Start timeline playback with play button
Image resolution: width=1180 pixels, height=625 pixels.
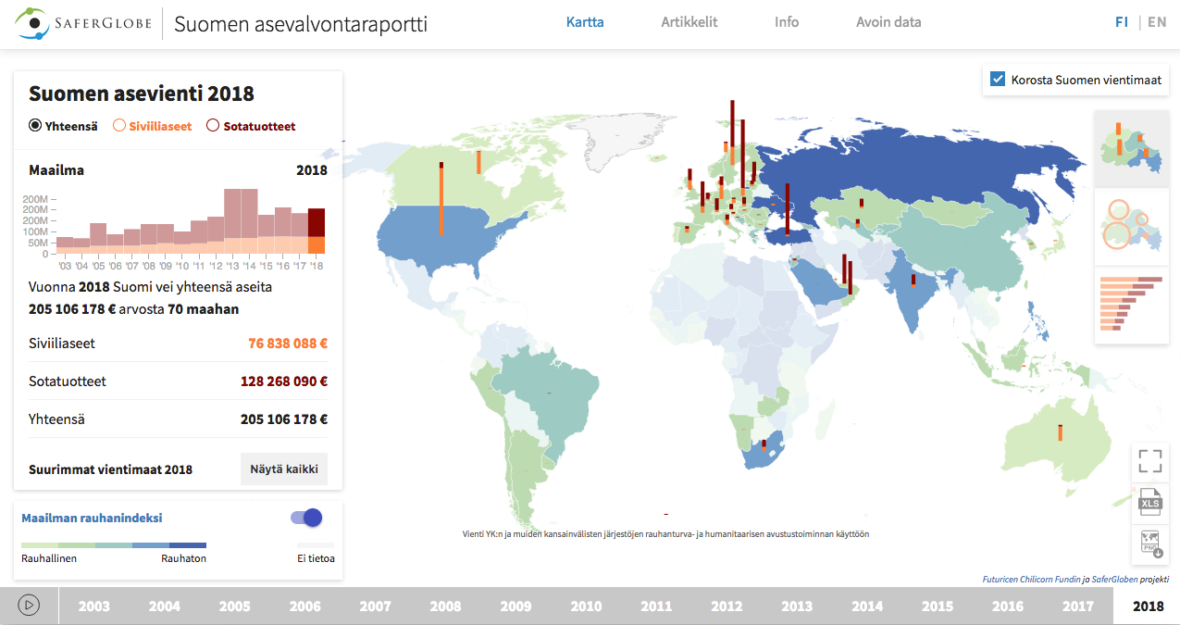point(29,605)
